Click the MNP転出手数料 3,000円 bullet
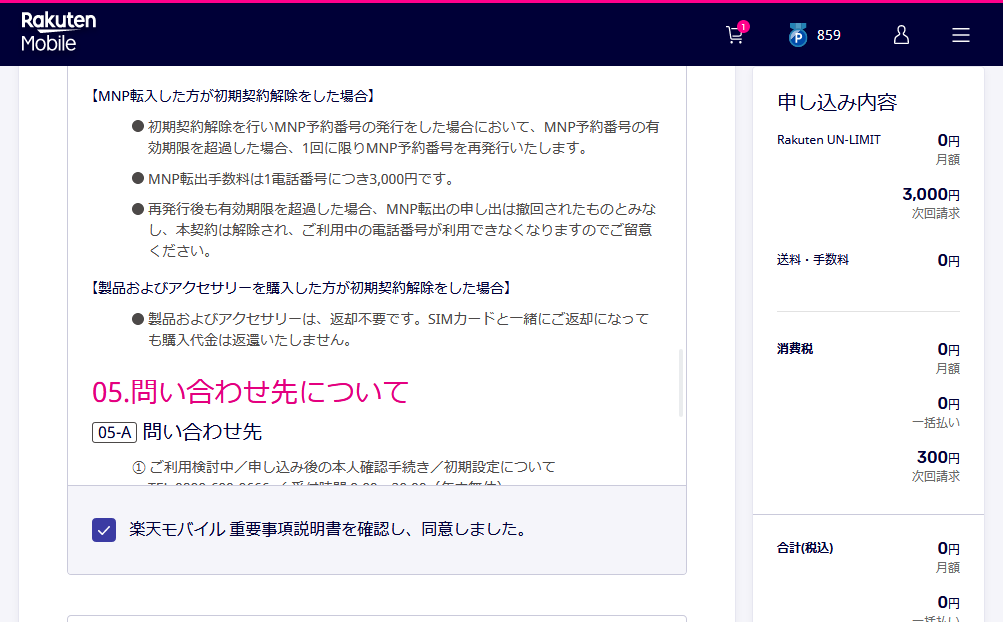The height and width of the screenshot is (622, 1003). 301,179
